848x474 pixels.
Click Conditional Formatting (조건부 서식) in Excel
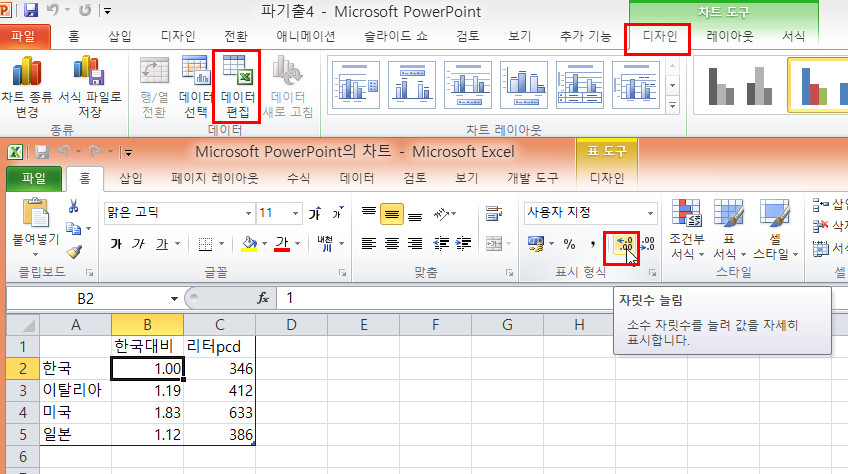[687, 228]
